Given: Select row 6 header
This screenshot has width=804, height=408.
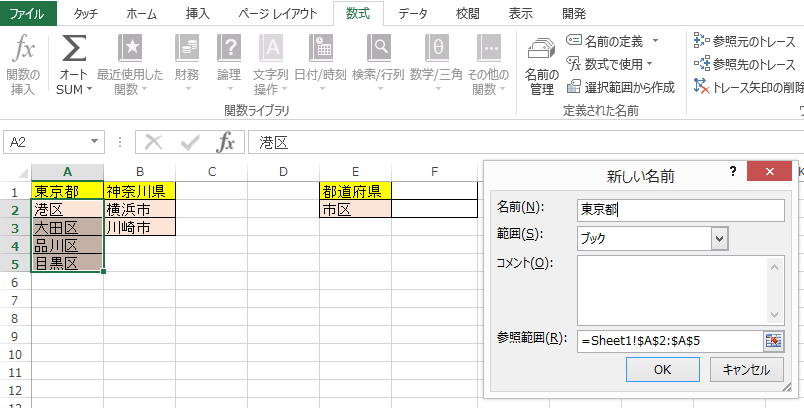Looking at the screenshot, I should pos(15,282).
